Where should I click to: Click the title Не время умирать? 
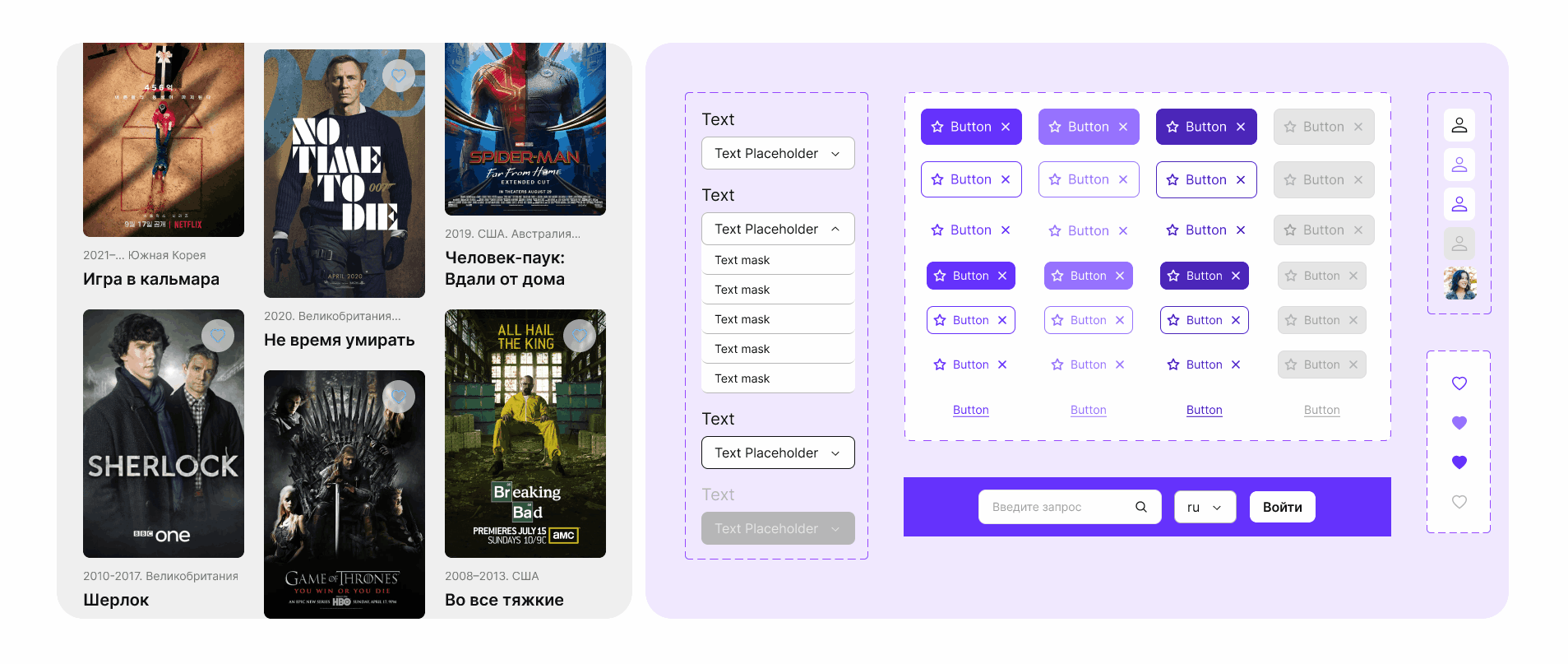(340, 340)
